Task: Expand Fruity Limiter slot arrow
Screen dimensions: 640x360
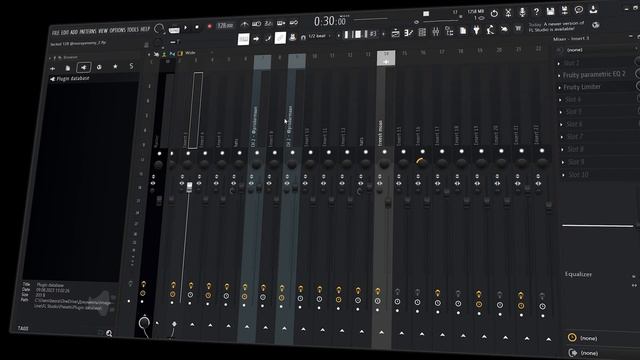Action: pyautogui.click(x=560, y=88)
